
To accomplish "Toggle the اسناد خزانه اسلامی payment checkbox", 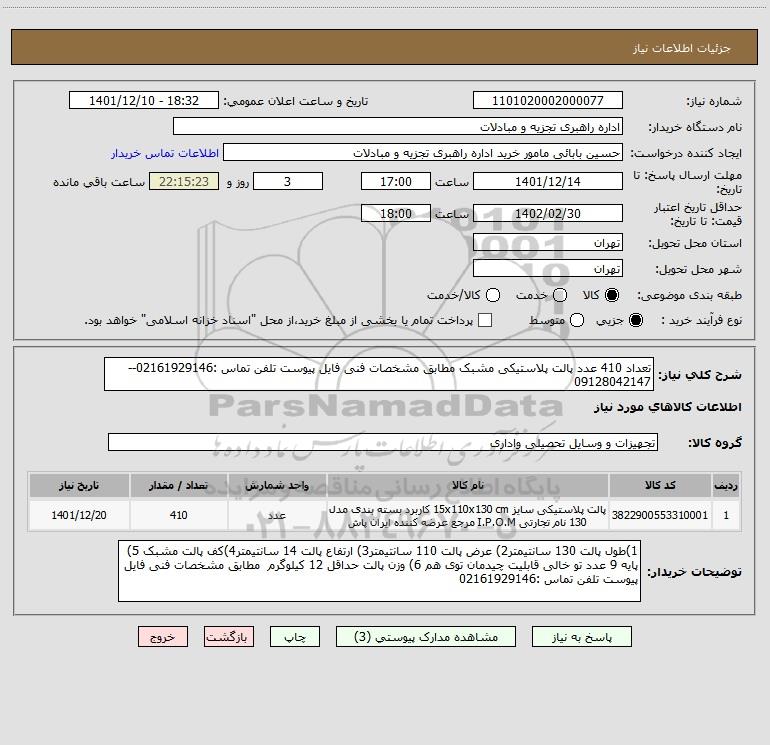I will pos(485,320).
